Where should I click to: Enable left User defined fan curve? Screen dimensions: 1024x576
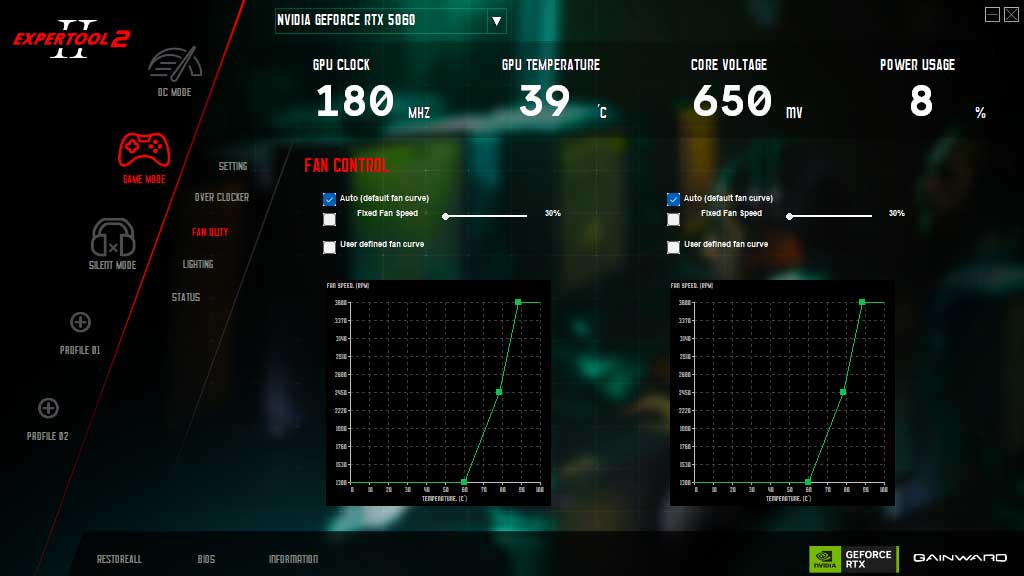(330, 246)
